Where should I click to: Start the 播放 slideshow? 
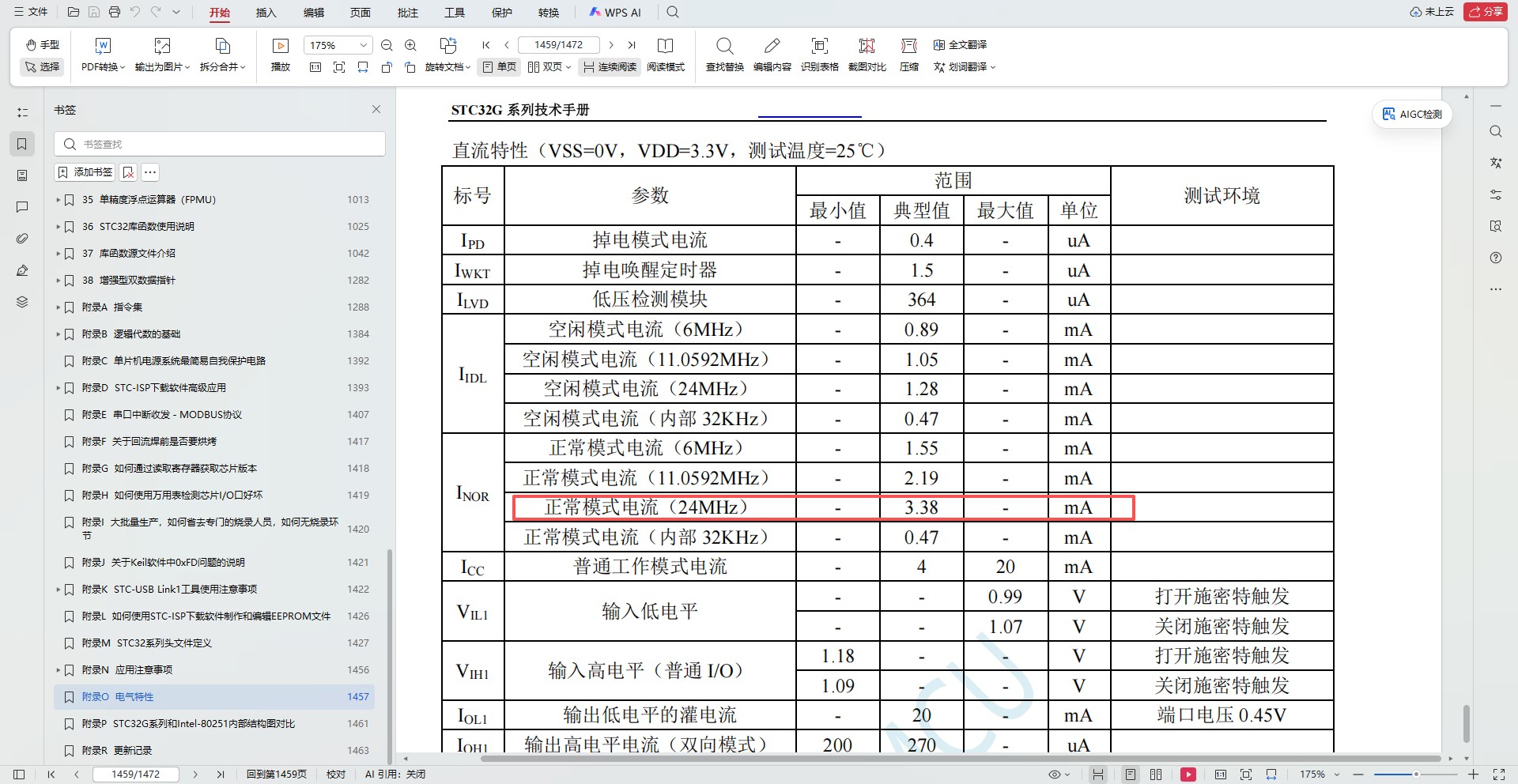pyautogui.click(x=281, y=55)
